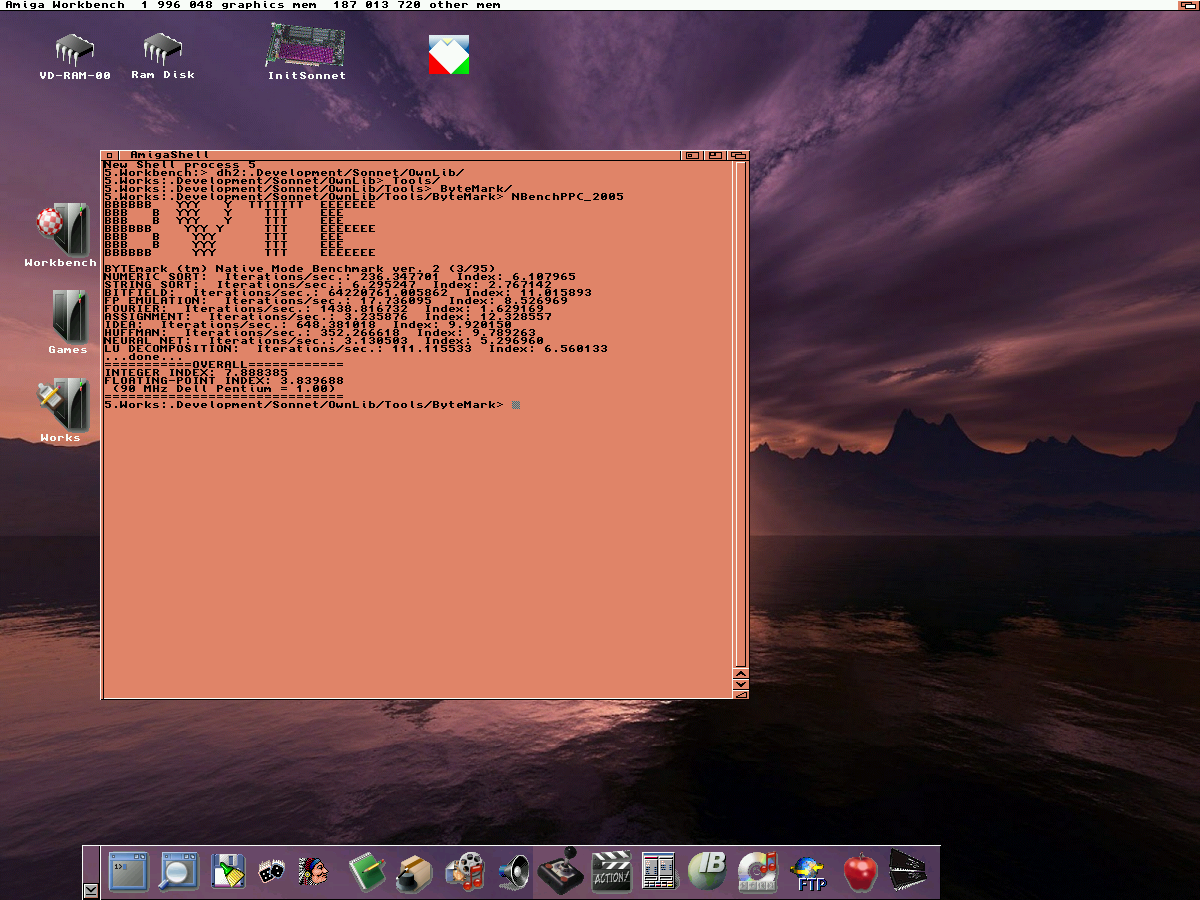This screenshot has height=900, width=1200.
Task: Select the unlabeled red-green-blue diamond desktop icon
Action: pyautogui.click(x=449, y=55)
